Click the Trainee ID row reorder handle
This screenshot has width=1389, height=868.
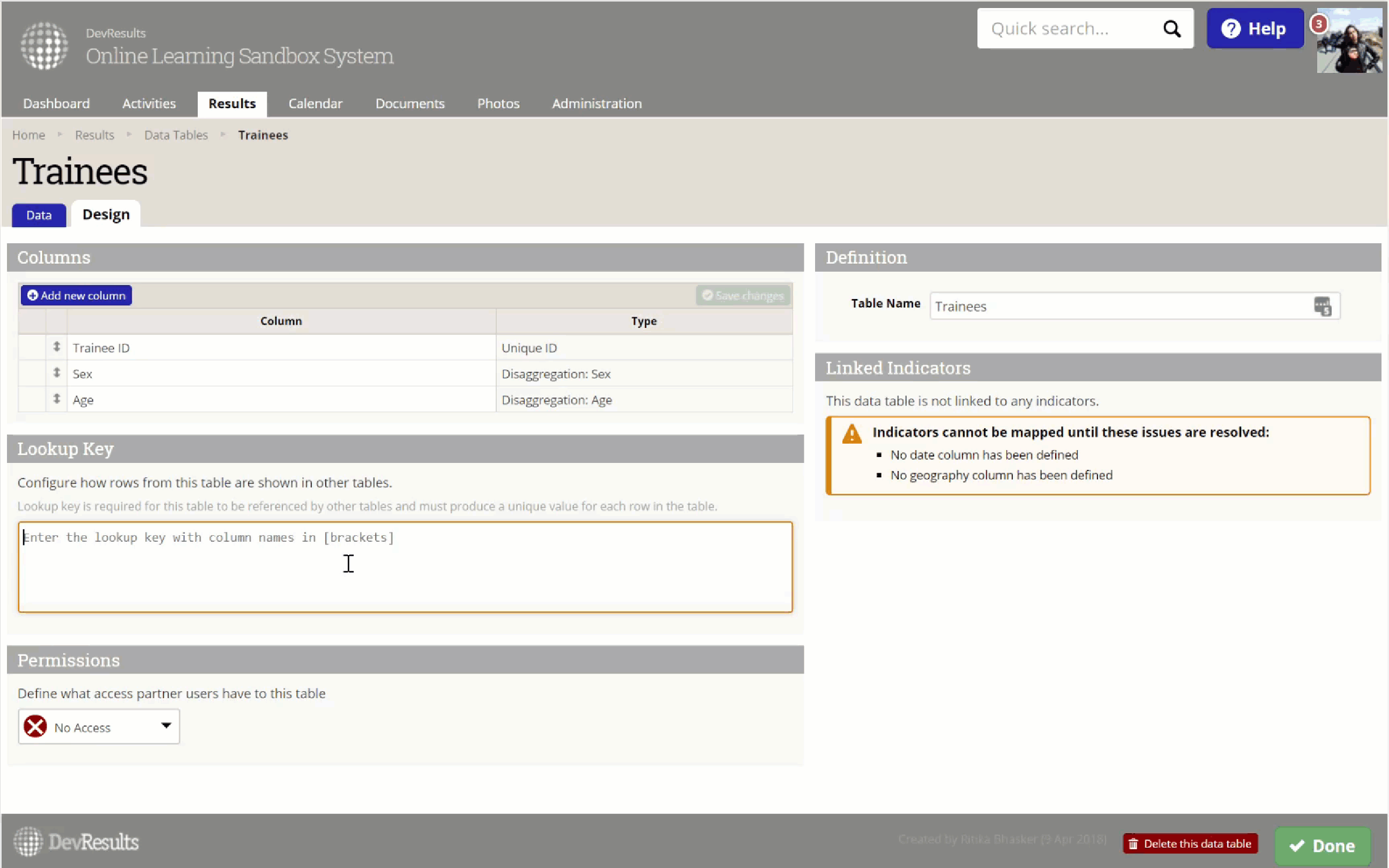coord(56,347)
